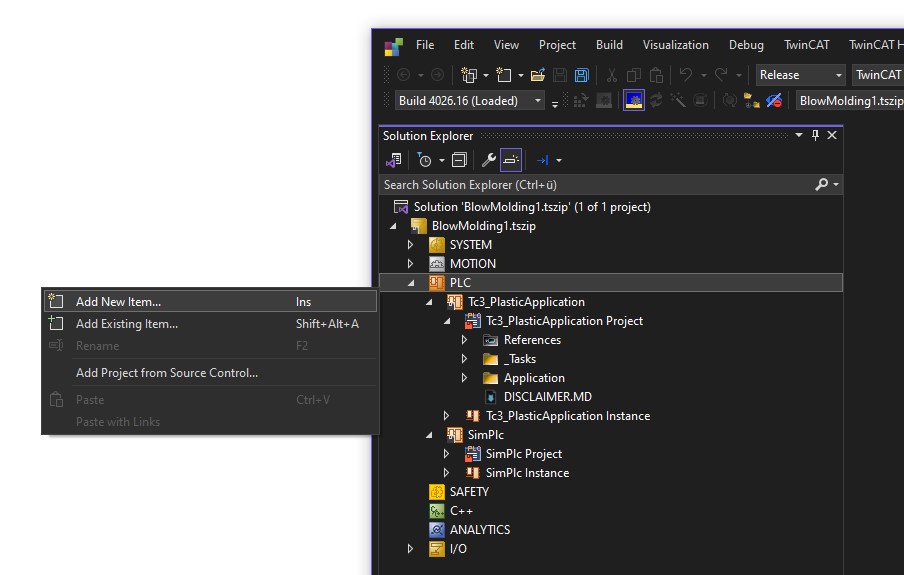This screenshot has height=575, width=904.
Task: Choose Add Existing Item... in context menu
Action: 210,324
